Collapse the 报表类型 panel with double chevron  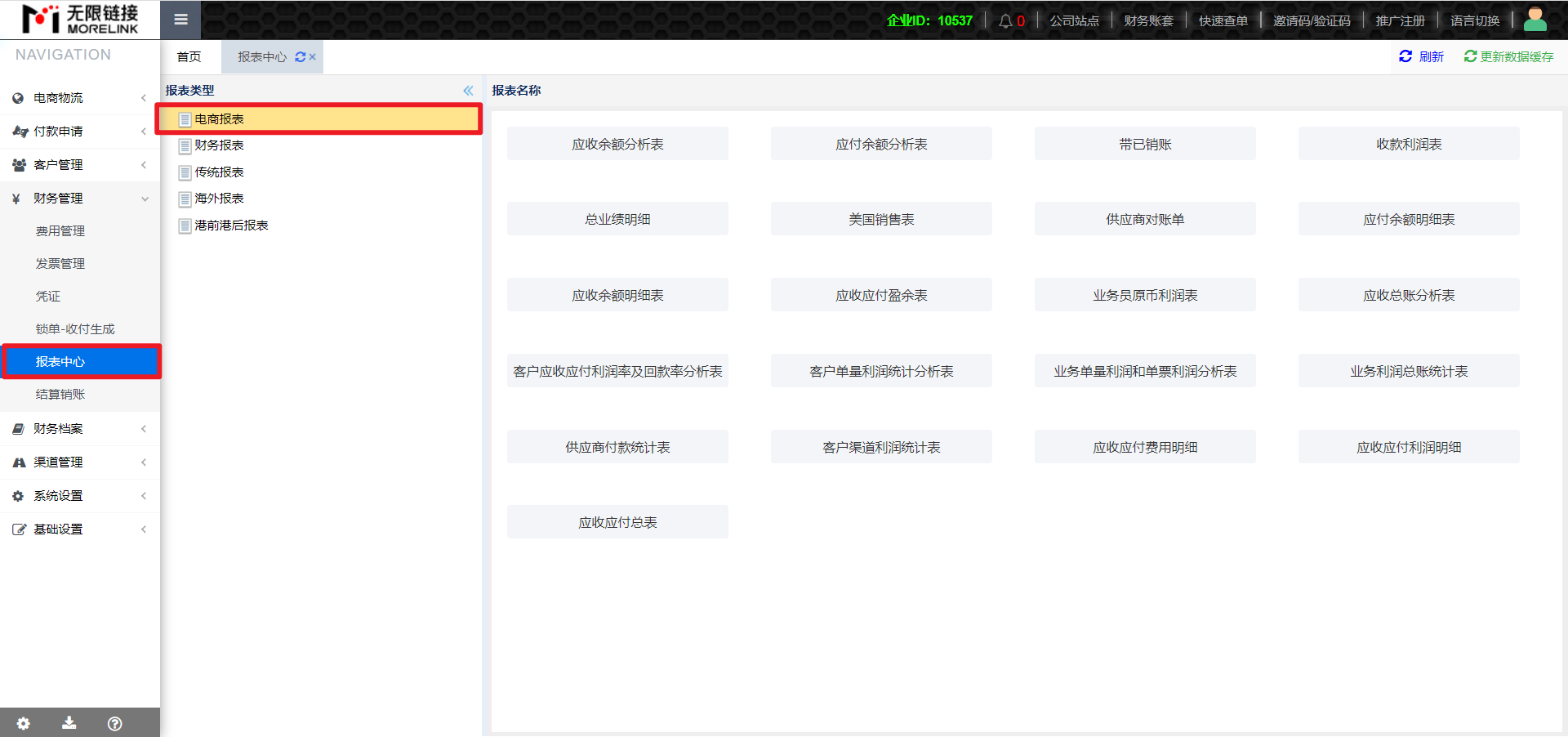(x=468, y=91)
